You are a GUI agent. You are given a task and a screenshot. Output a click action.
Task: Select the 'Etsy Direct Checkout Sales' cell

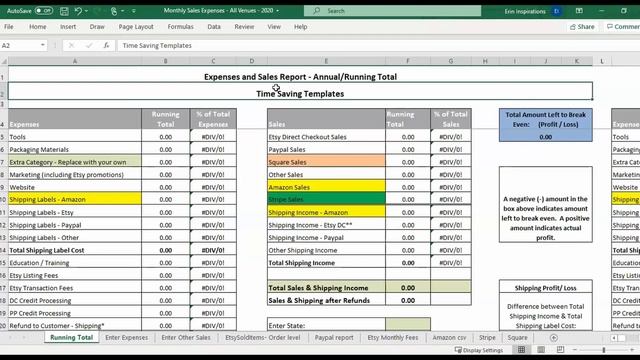tap(326, 137)
